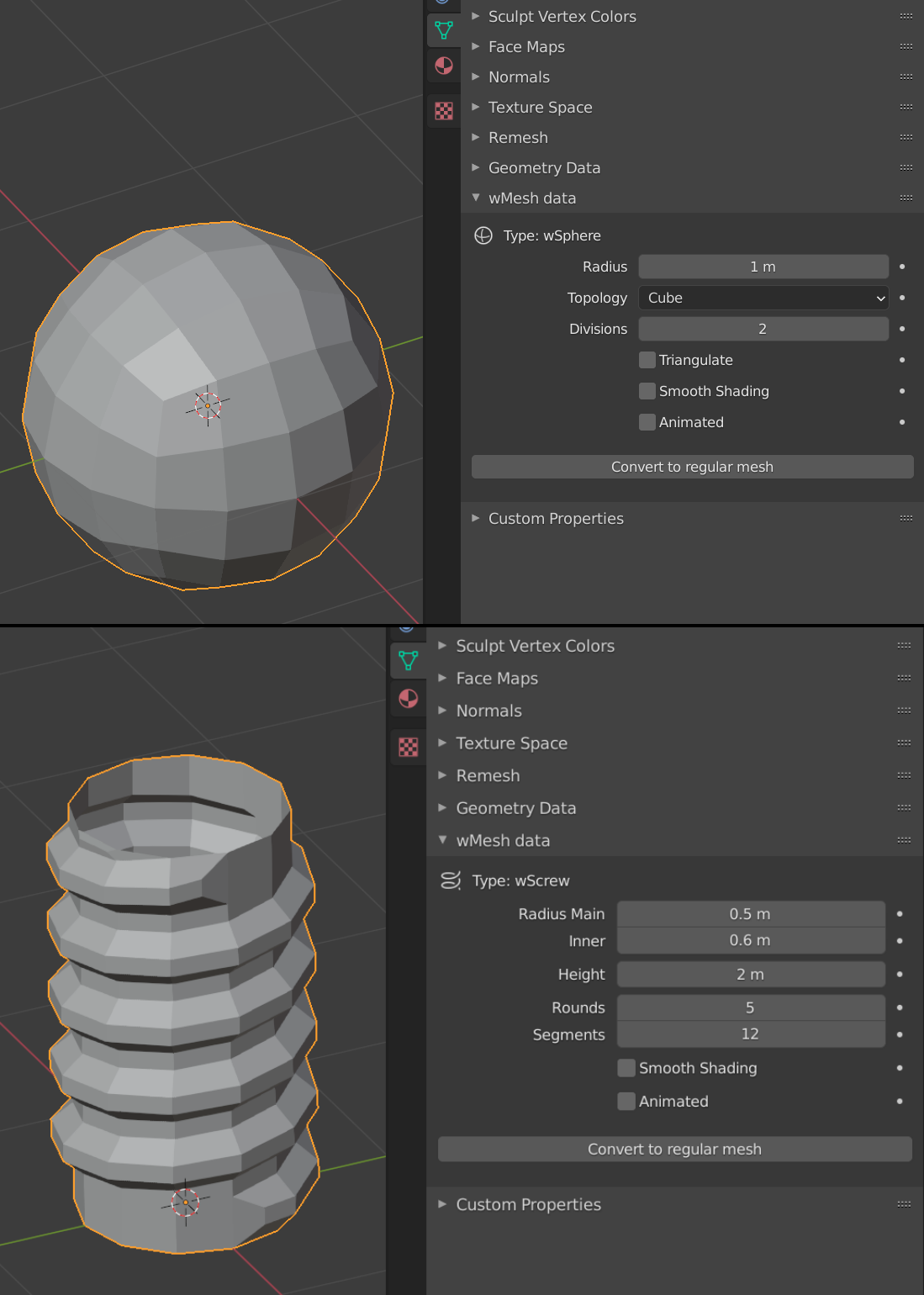Click the Texture Properties checker icon
The image size is (924, 1295).
pyautogui.click(x=443, y=111)
